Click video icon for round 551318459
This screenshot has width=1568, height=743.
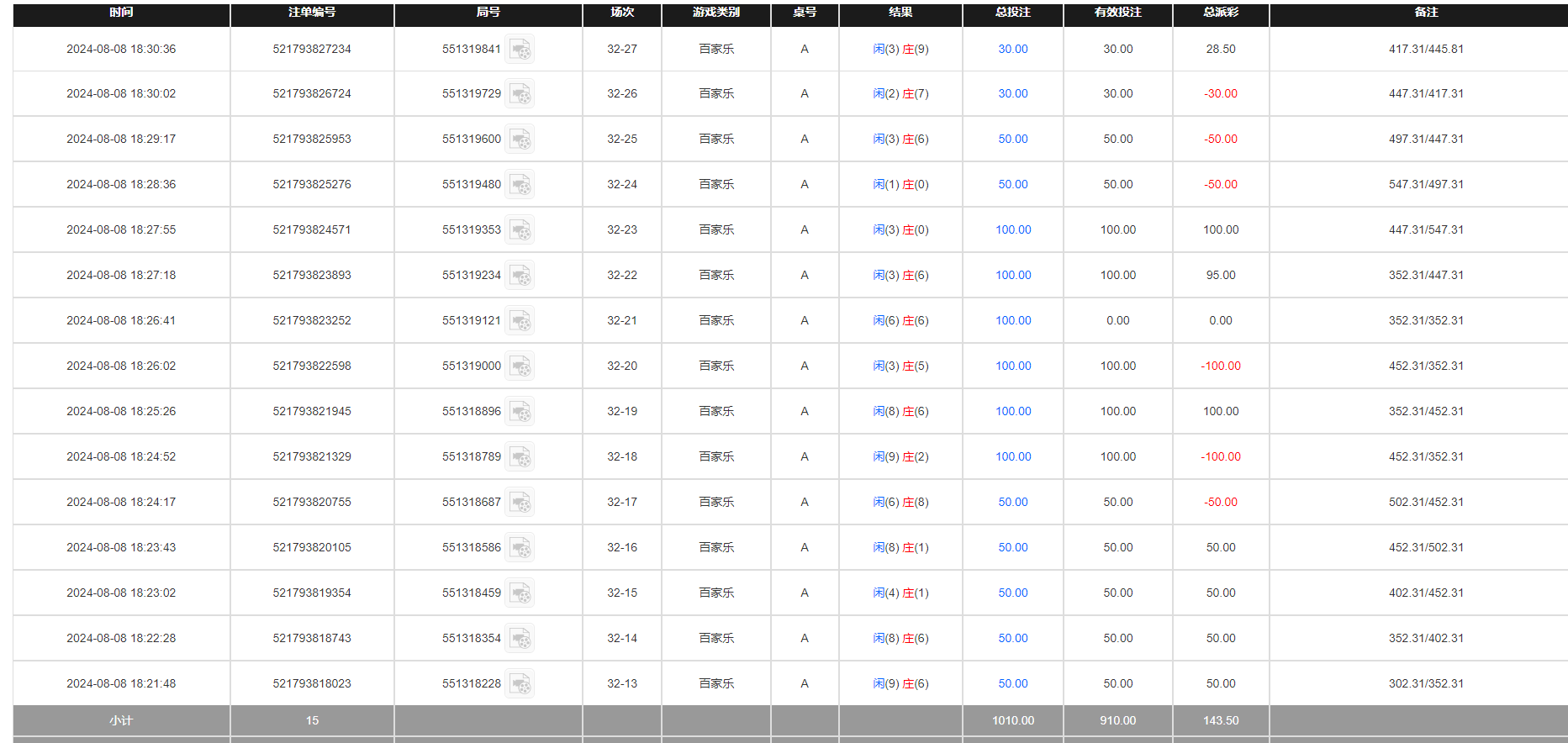click(x=520, y=593)
